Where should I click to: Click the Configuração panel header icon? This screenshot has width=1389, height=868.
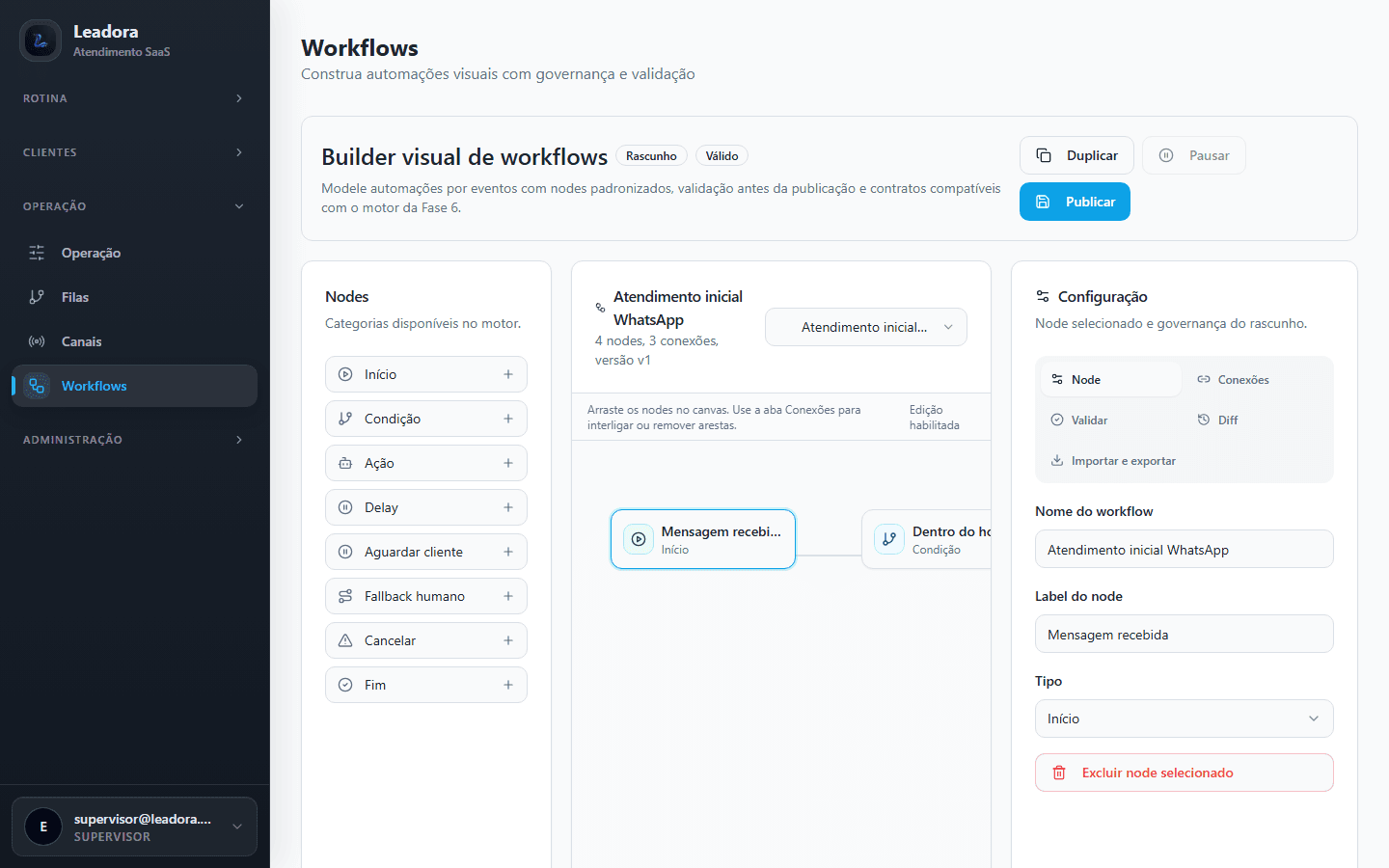(1043, 296)
